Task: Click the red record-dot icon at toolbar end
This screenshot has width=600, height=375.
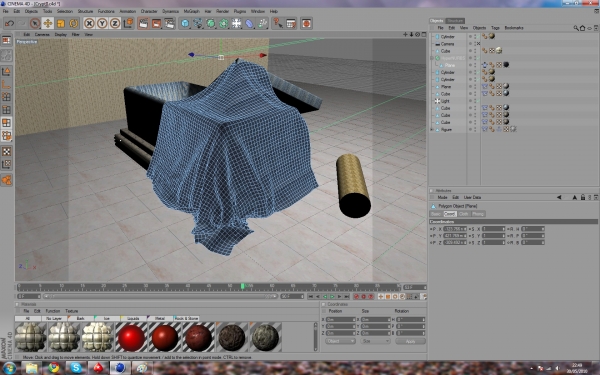Action: (x=306, y=24)
